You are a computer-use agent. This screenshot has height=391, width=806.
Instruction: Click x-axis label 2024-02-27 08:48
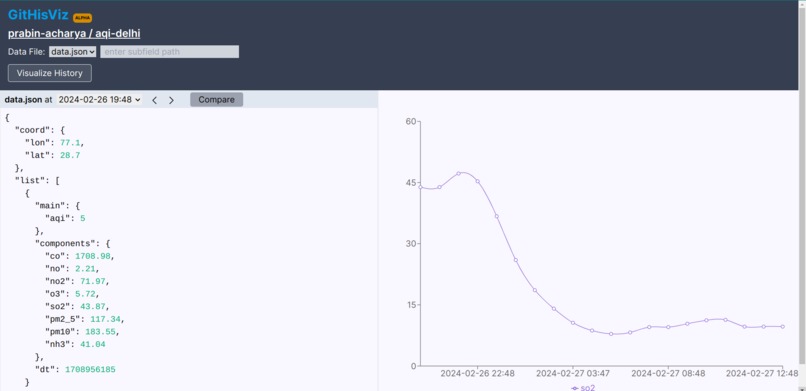[x=667, y=374]
